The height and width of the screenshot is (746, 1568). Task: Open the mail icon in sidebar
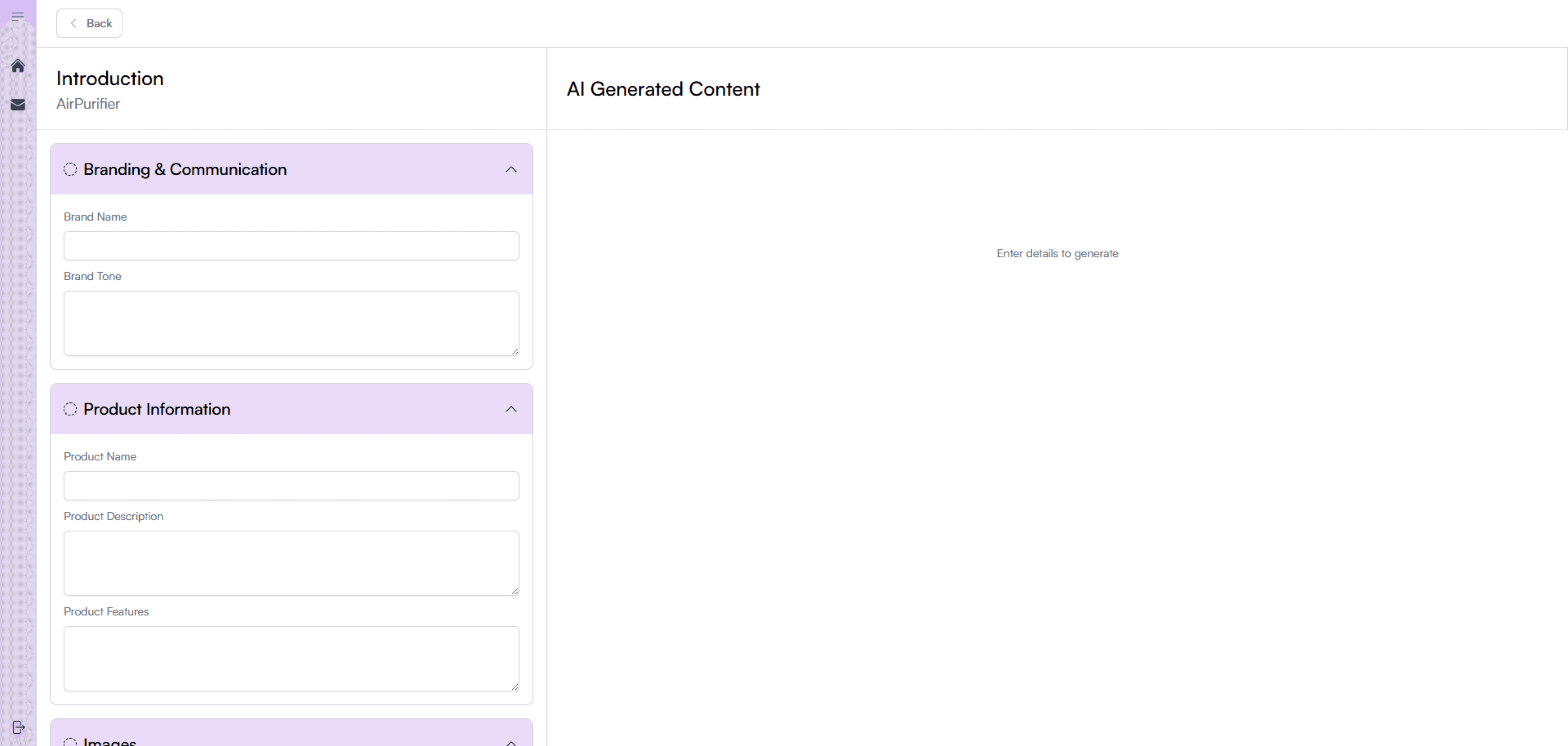[18, 105]
